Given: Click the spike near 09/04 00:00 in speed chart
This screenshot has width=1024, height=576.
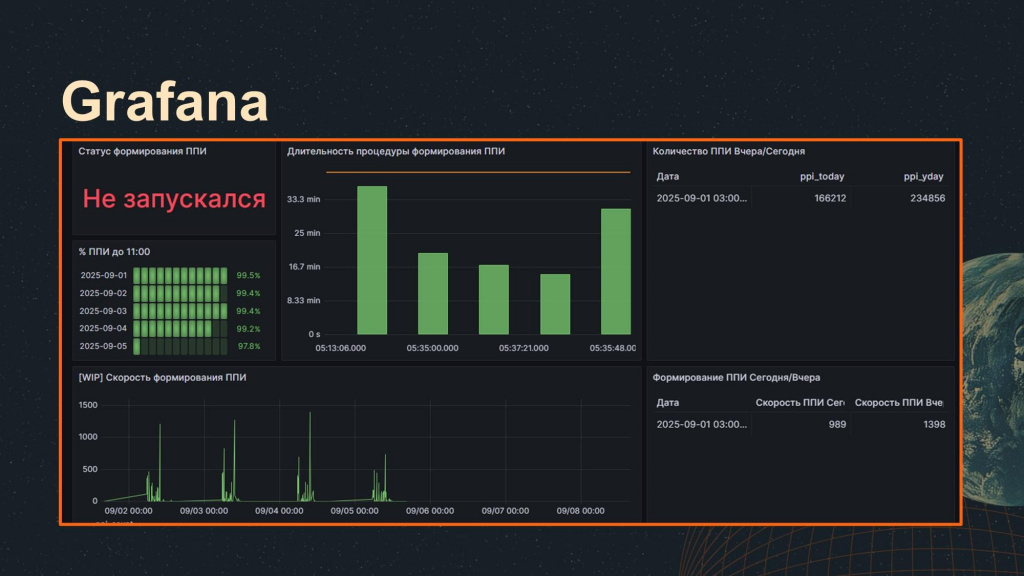Looking at the screenshot, I should point(310,456).
